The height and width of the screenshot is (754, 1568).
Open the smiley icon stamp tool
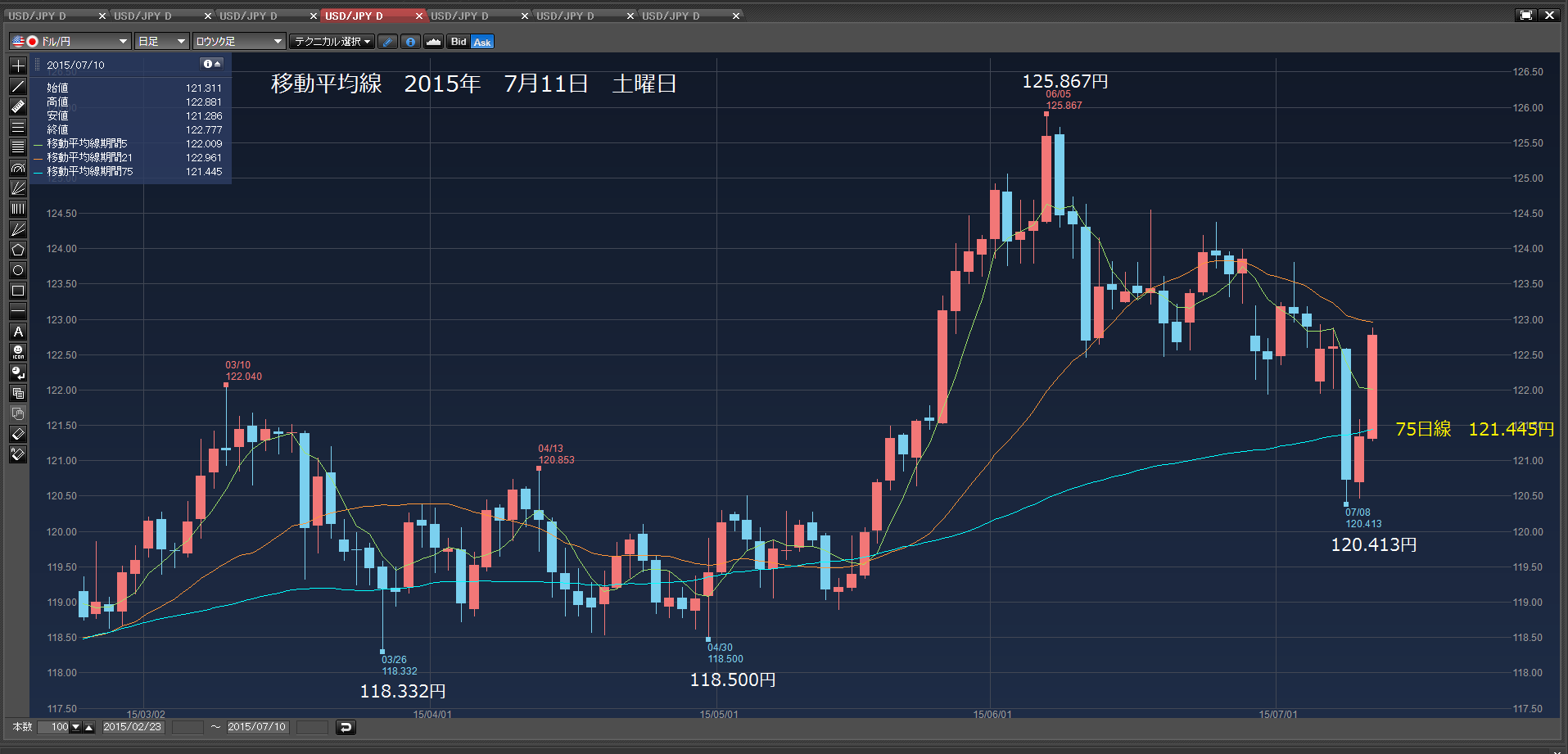[x=18, y=352]
